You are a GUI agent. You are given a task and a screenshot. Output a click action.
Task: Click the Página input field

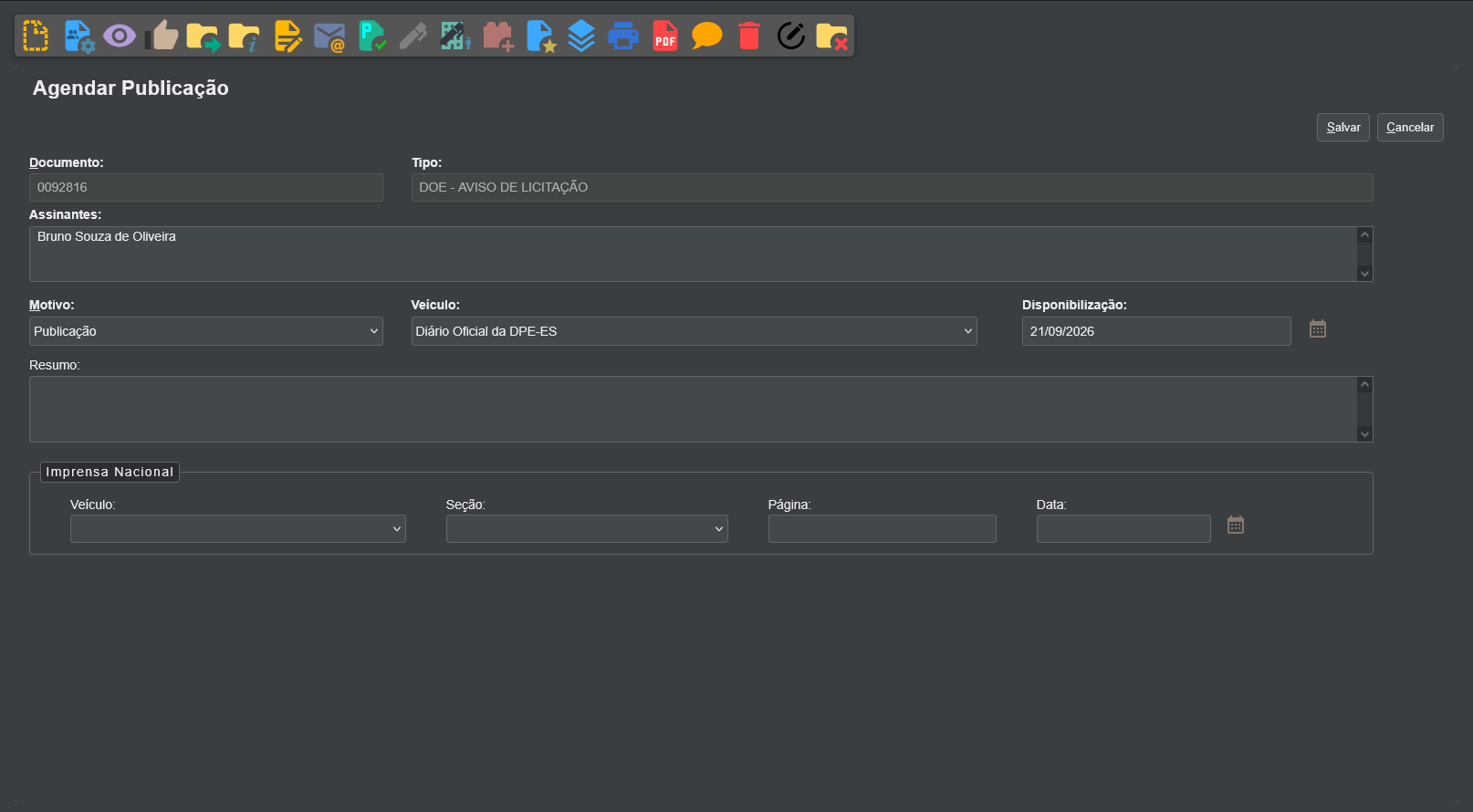click(883, 528)
